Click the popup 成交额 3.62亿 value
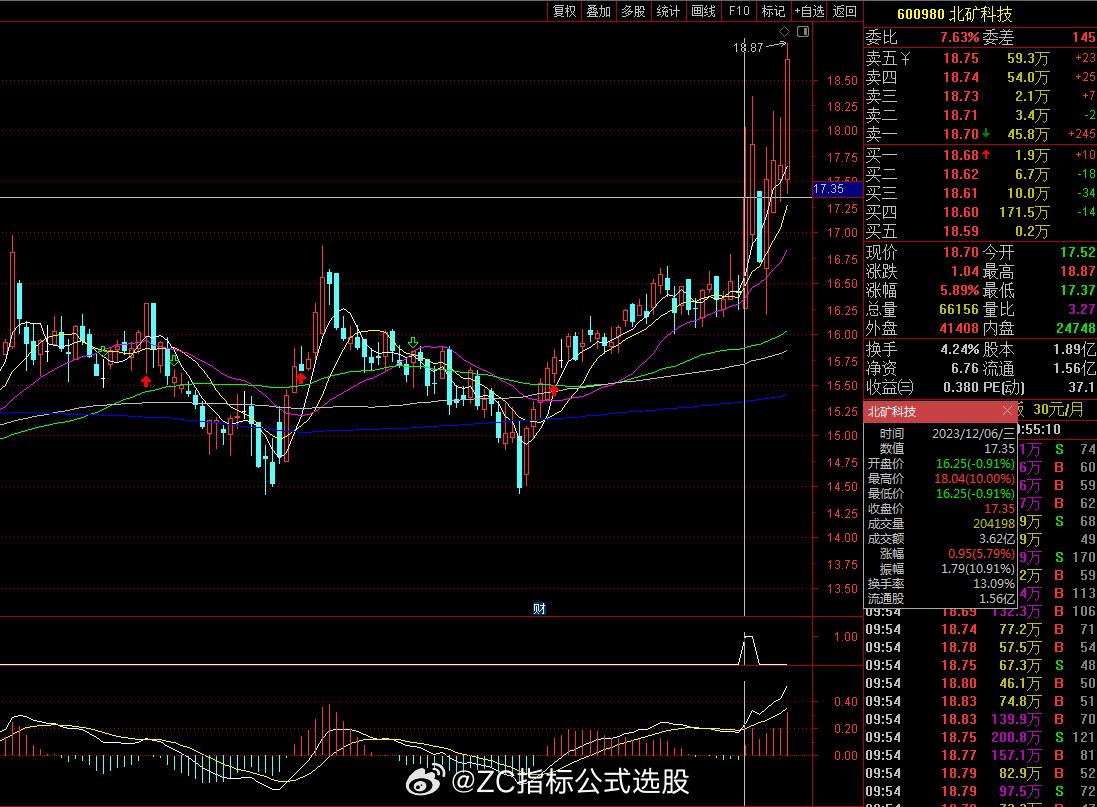This screenshot has height=807, width=1097. pyautogui.click(x=996, y=539)
